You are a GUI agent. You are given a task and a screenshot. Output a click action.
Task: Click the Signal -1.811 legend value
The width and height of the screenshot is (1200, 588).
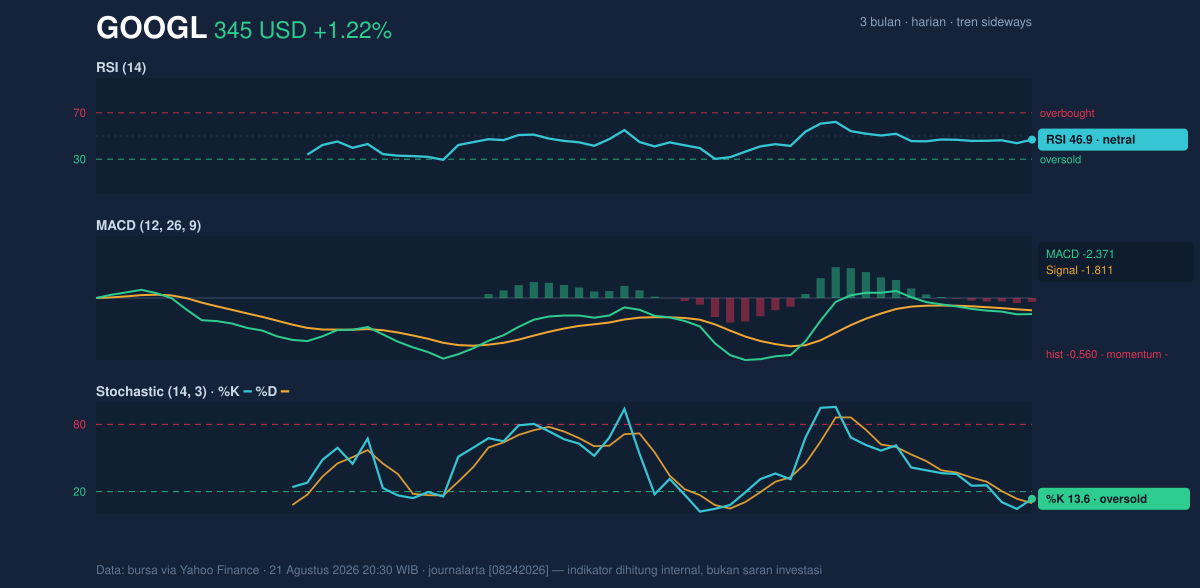(x=1080, y=270)
